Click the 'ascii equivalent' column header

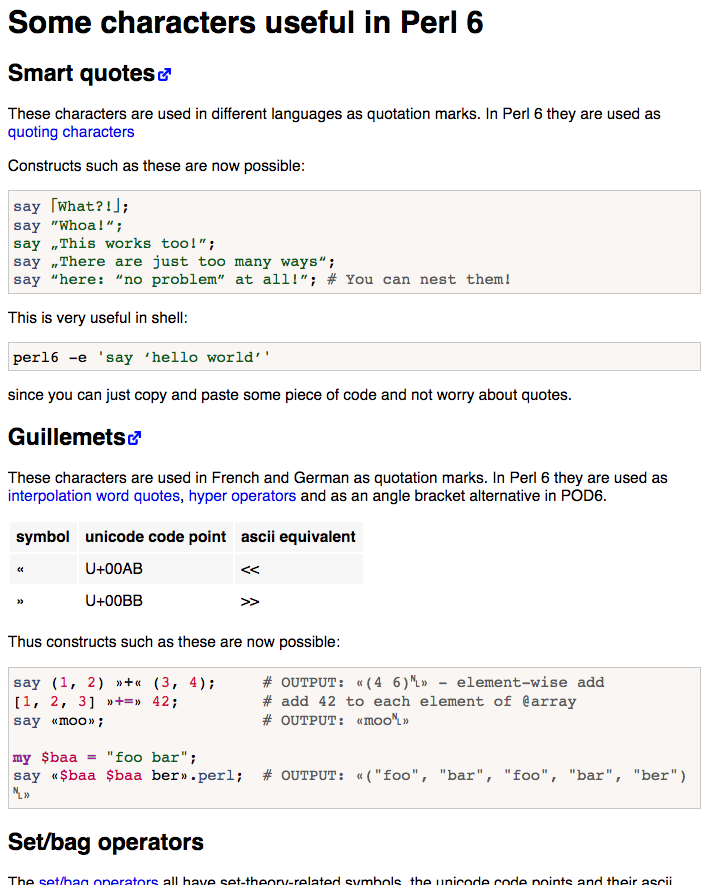pos(298,537)
